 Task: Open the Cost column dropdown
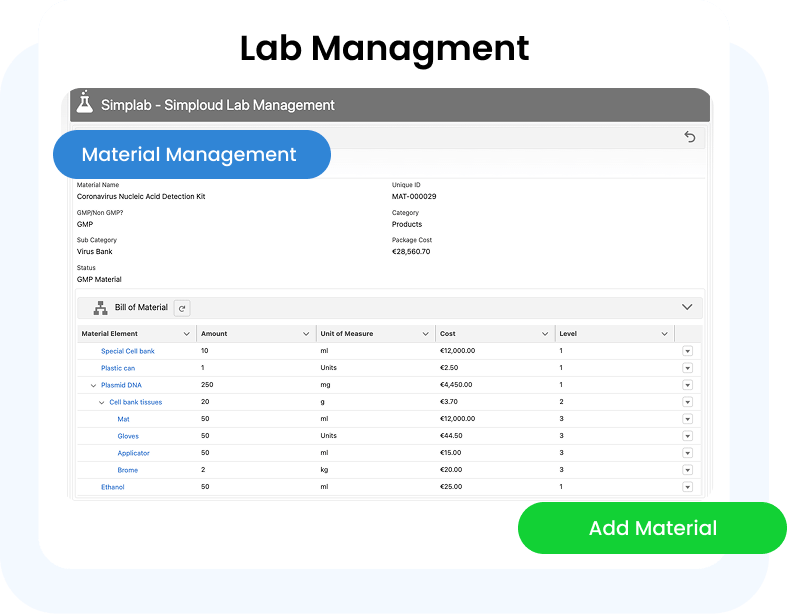click(545, 334)
